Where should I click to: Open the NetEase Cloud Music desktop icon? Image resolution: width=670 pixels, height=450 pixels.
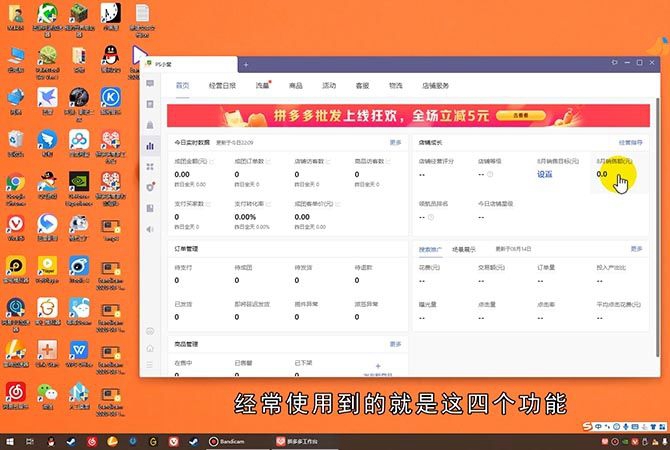pos(16,396)
